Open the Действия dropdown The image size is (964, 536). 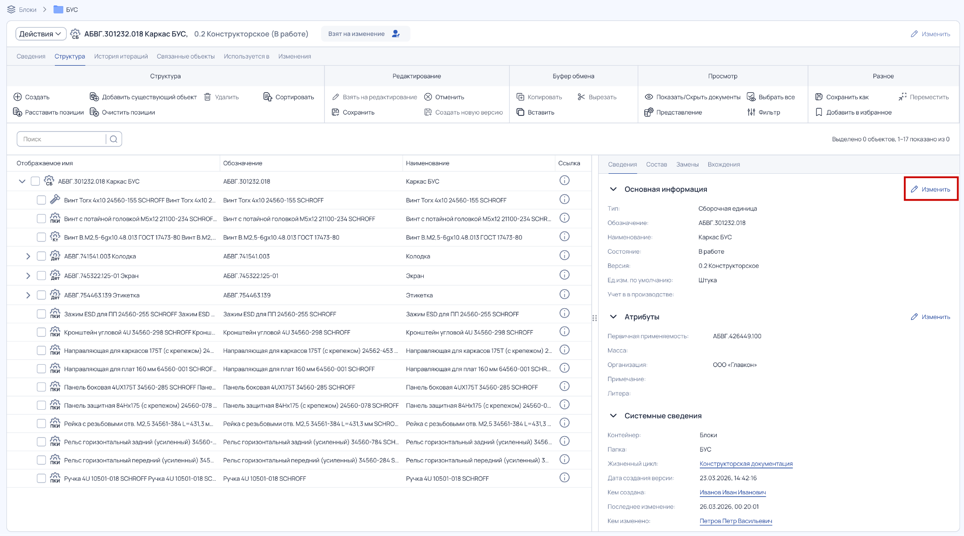(40, 34)
